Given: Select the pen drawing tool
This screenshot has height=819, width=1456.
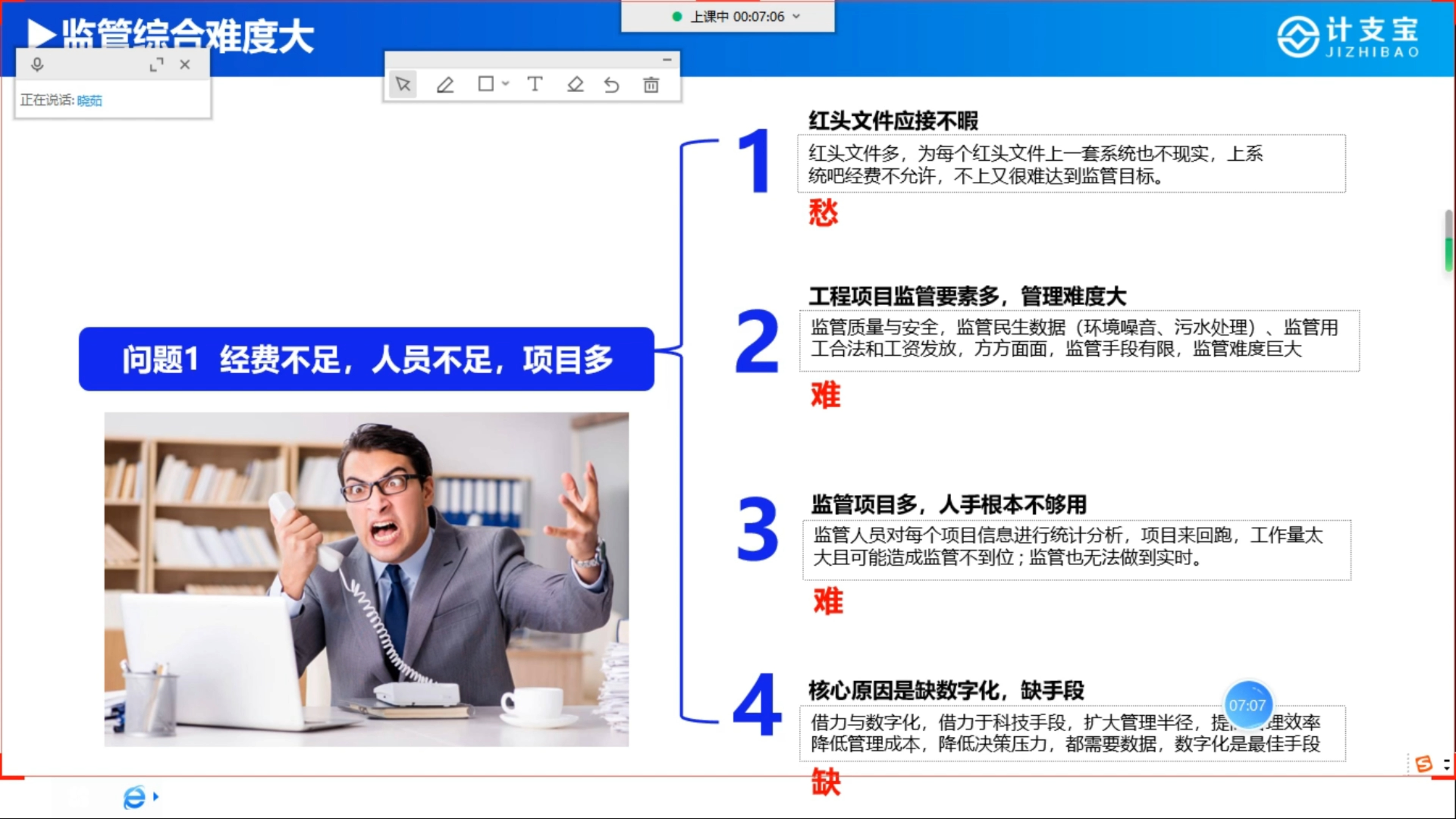Looking at the screenshot, I should (x=445, y=85).
